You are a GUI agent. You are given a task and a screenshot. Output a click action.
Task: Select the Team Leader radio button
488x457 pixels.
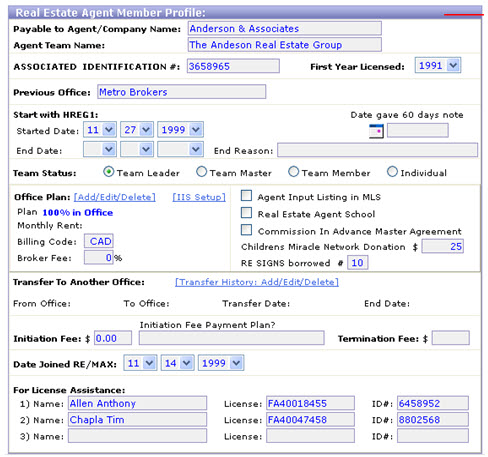(x=109, y=172)
